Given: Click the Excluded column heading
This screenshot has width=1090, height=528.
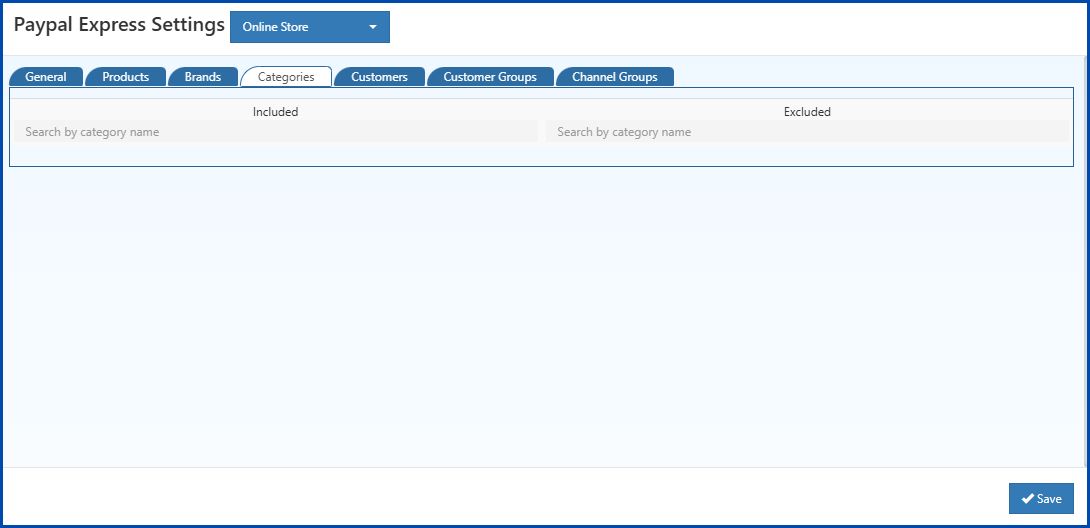Looking at the screenshot, I should [807, 112].
